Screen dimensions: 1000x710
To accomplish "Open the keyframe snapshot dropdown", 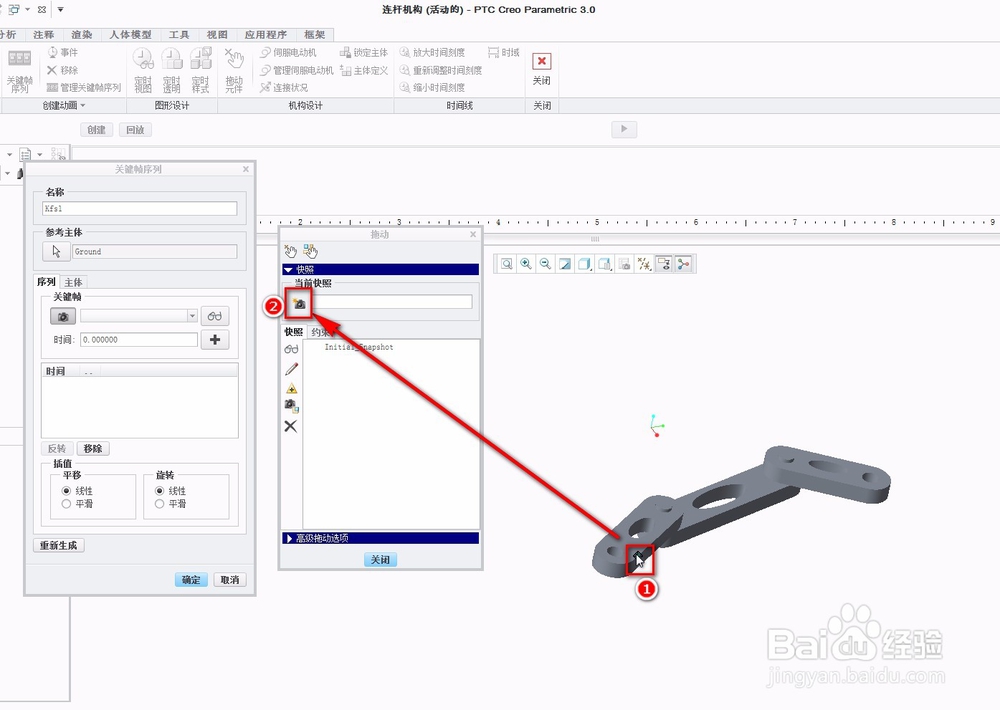I will pyautogui.click(x=192, y=316).
